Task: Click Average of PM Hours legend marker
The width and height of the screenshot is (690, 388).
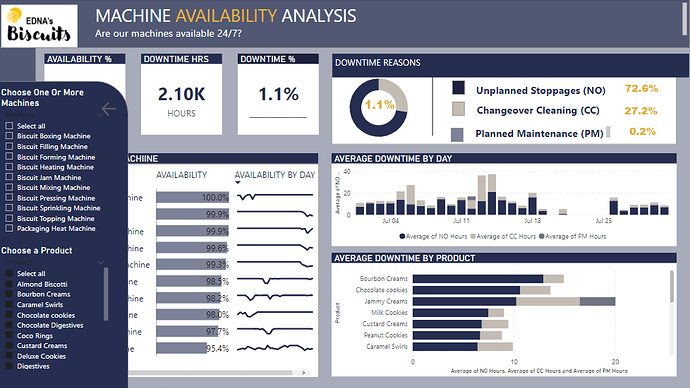Action: (x=542, y=236)
